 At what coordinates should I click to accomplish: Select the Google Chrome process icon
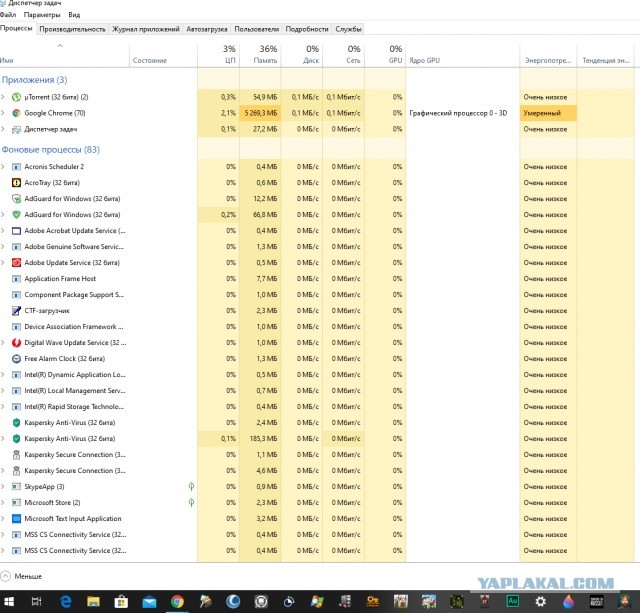coord(16,113)
